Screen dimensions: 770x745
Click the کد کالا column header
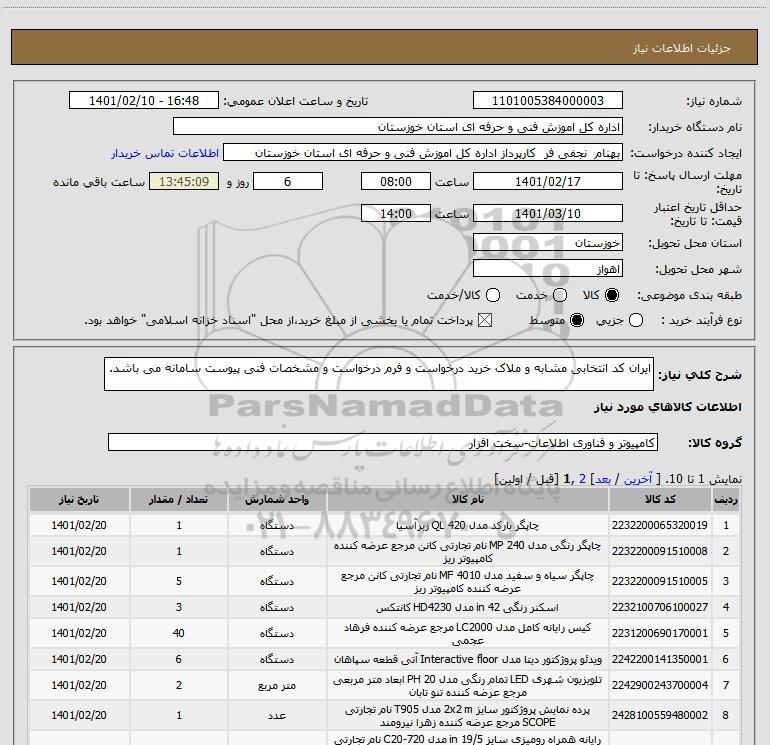coord(660,499)
